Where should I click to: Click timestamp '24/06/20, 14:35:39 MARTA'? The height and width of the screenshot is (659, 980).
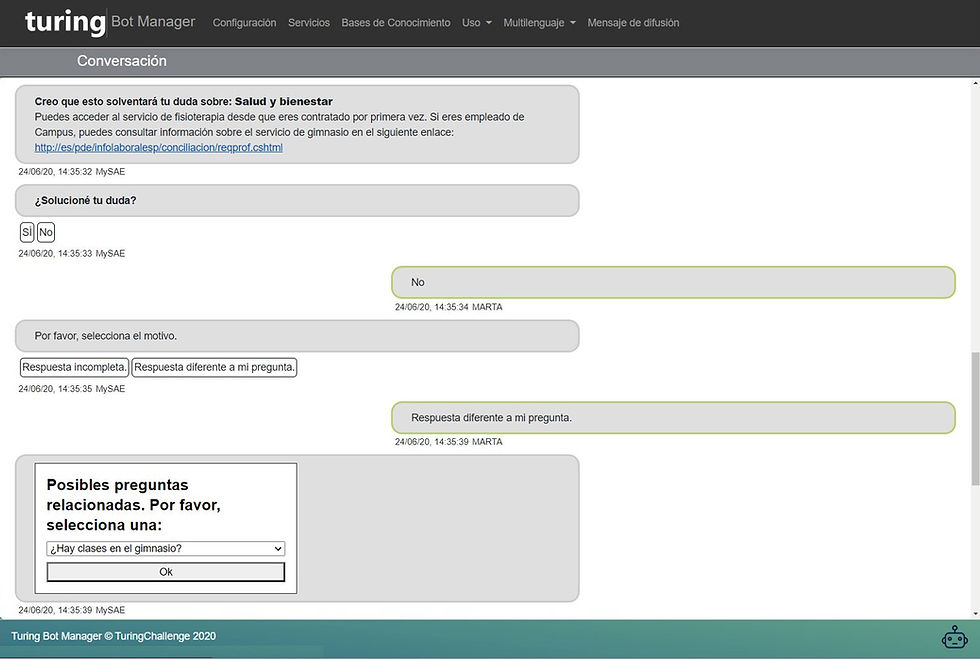(448, 441)
